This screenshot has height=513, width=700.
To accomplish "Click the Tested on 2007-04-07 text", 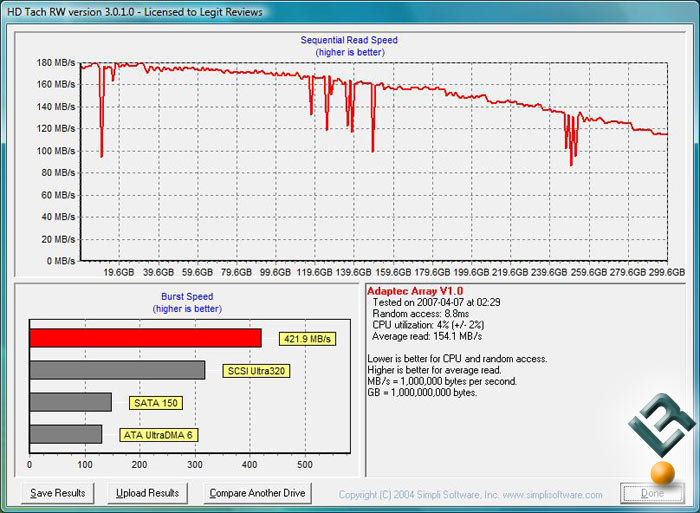I will 436,302.
